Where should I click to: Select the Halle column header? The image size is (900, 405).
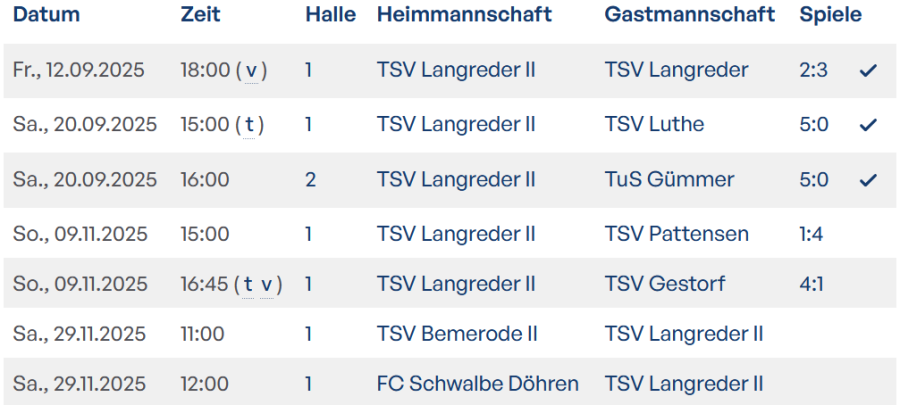click(330, 15)
